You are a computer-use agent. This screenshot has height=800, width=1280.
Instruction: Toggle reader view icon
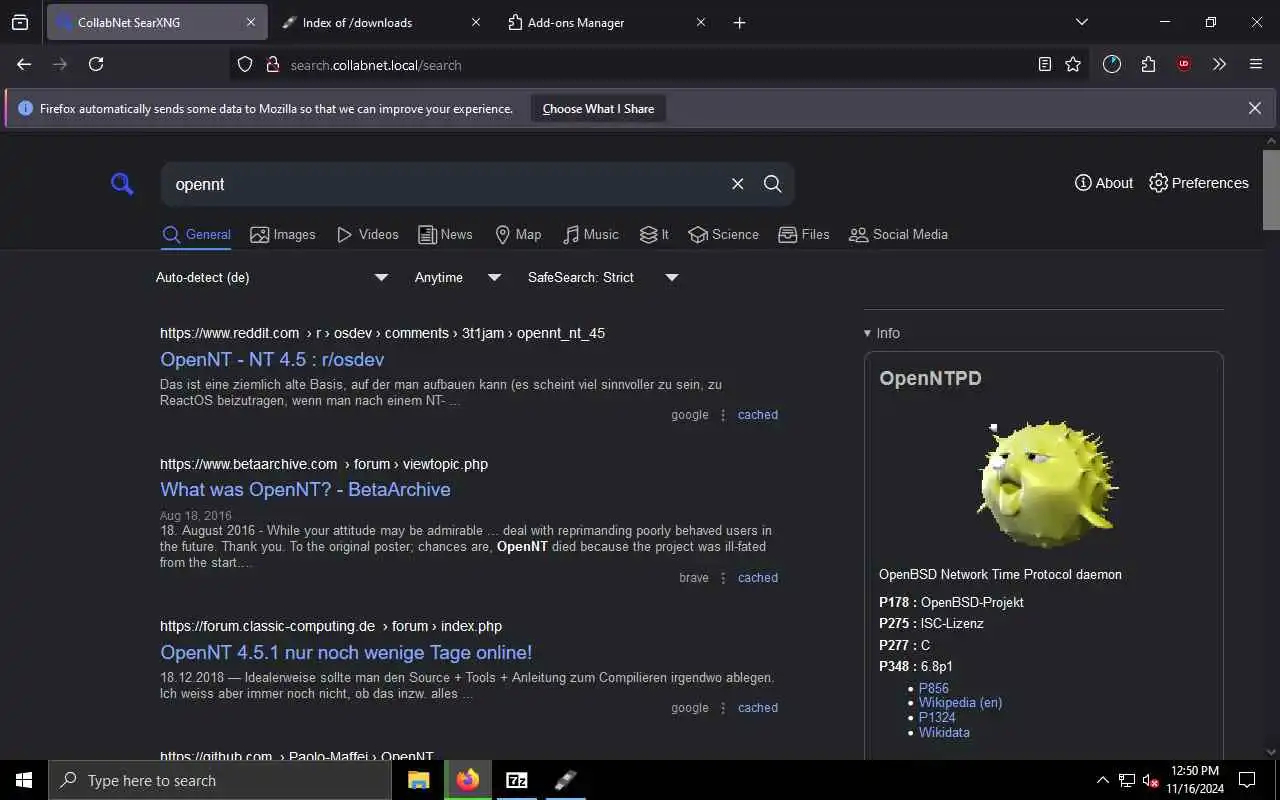click(1044, 64)
